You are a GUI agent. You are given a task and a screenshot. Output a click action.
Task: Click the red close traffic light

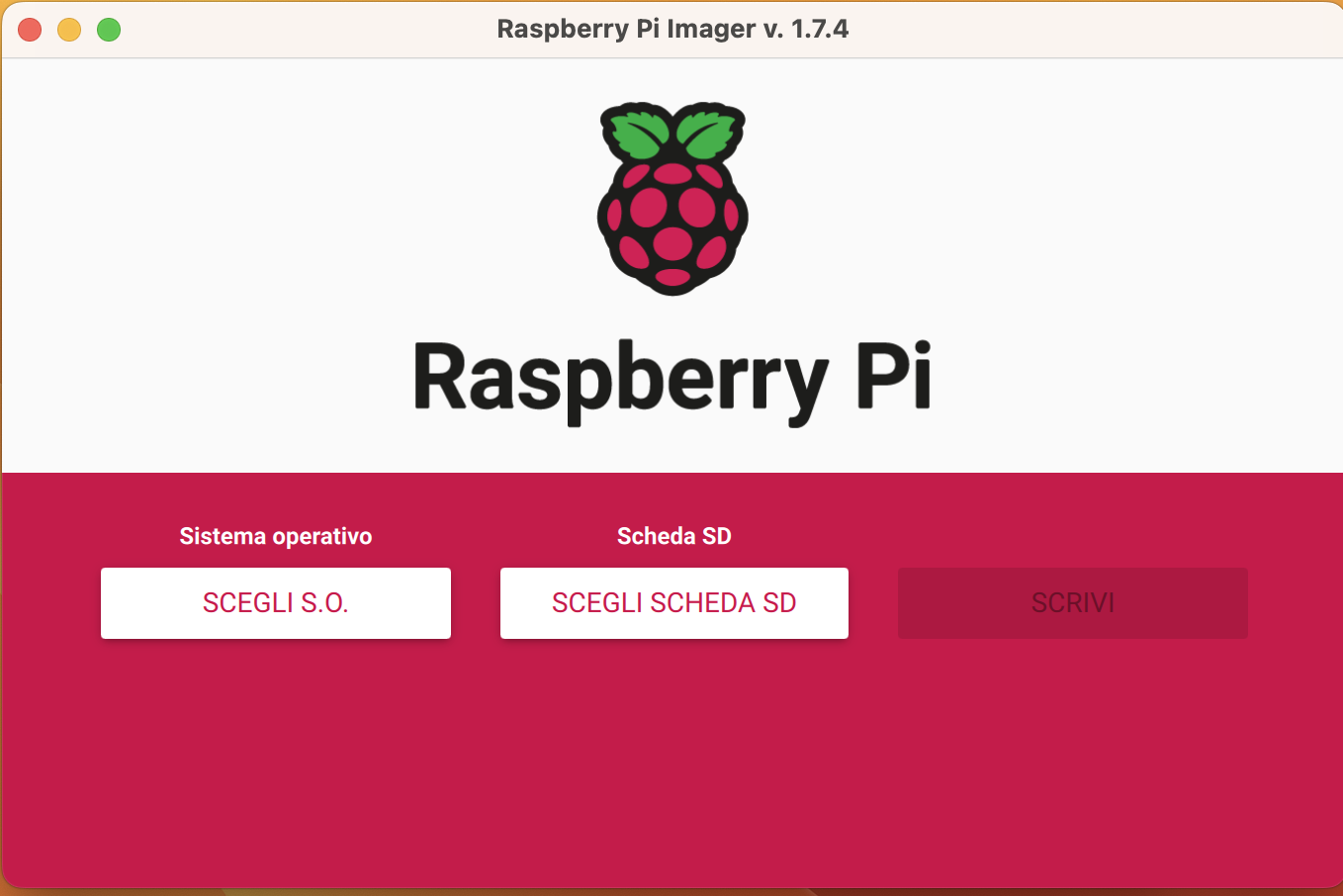coord(29,30)
